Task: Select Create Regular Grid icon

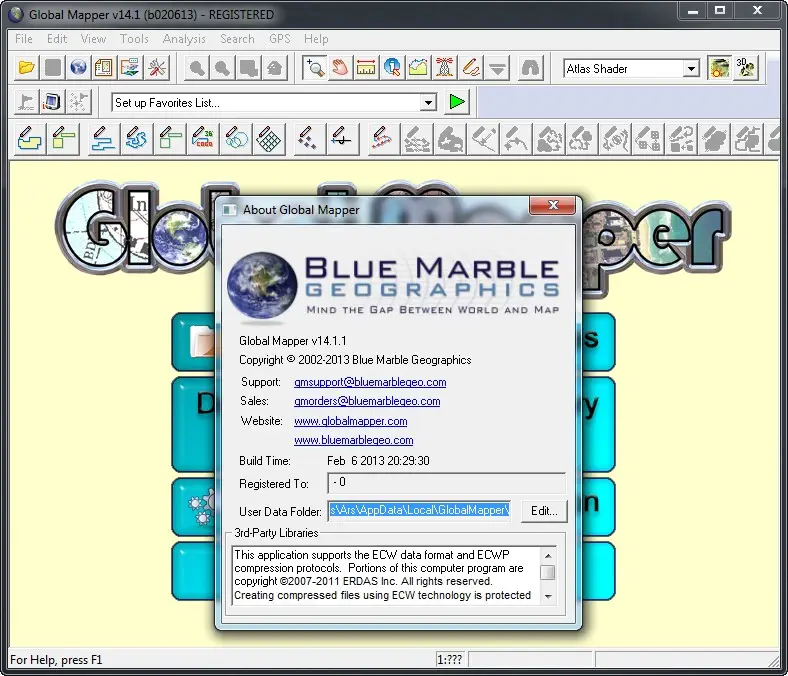Action: 269,138
